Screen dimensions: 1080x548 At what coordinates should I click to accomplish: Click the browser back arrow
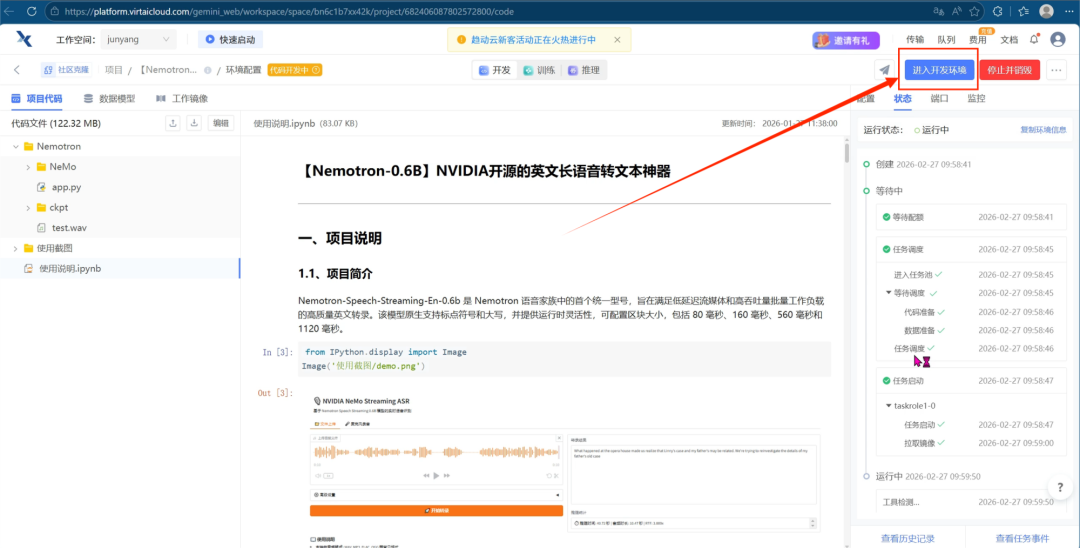click(10, 12)
